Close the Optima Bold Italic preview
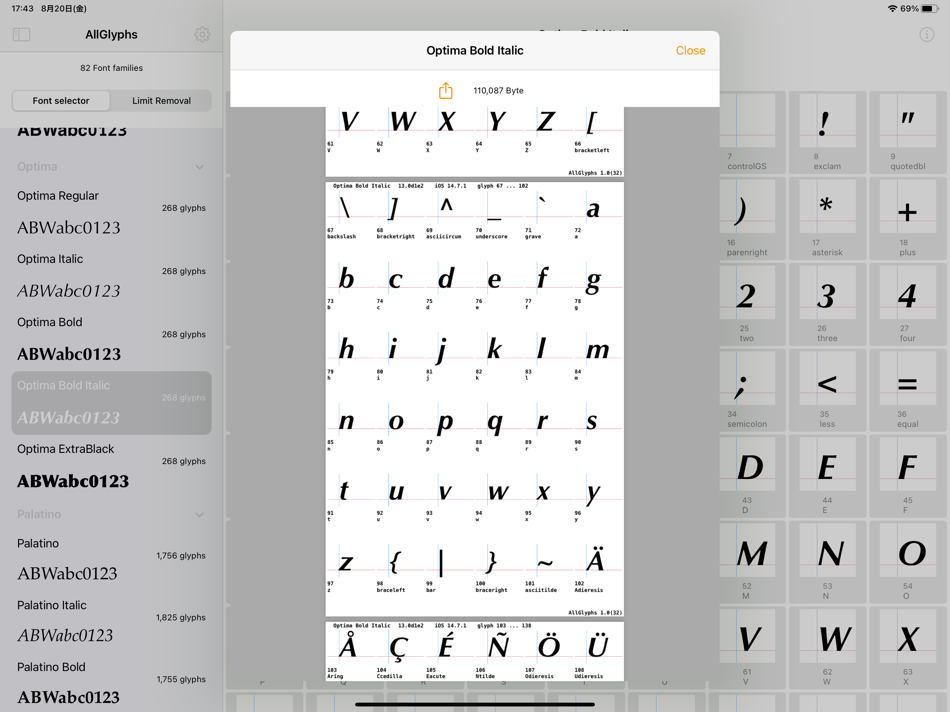Viewport: 950px width, 712px height. coord(690,51)
